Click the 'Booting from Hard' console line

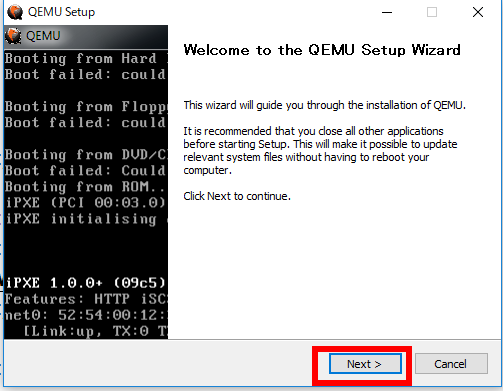86,59
